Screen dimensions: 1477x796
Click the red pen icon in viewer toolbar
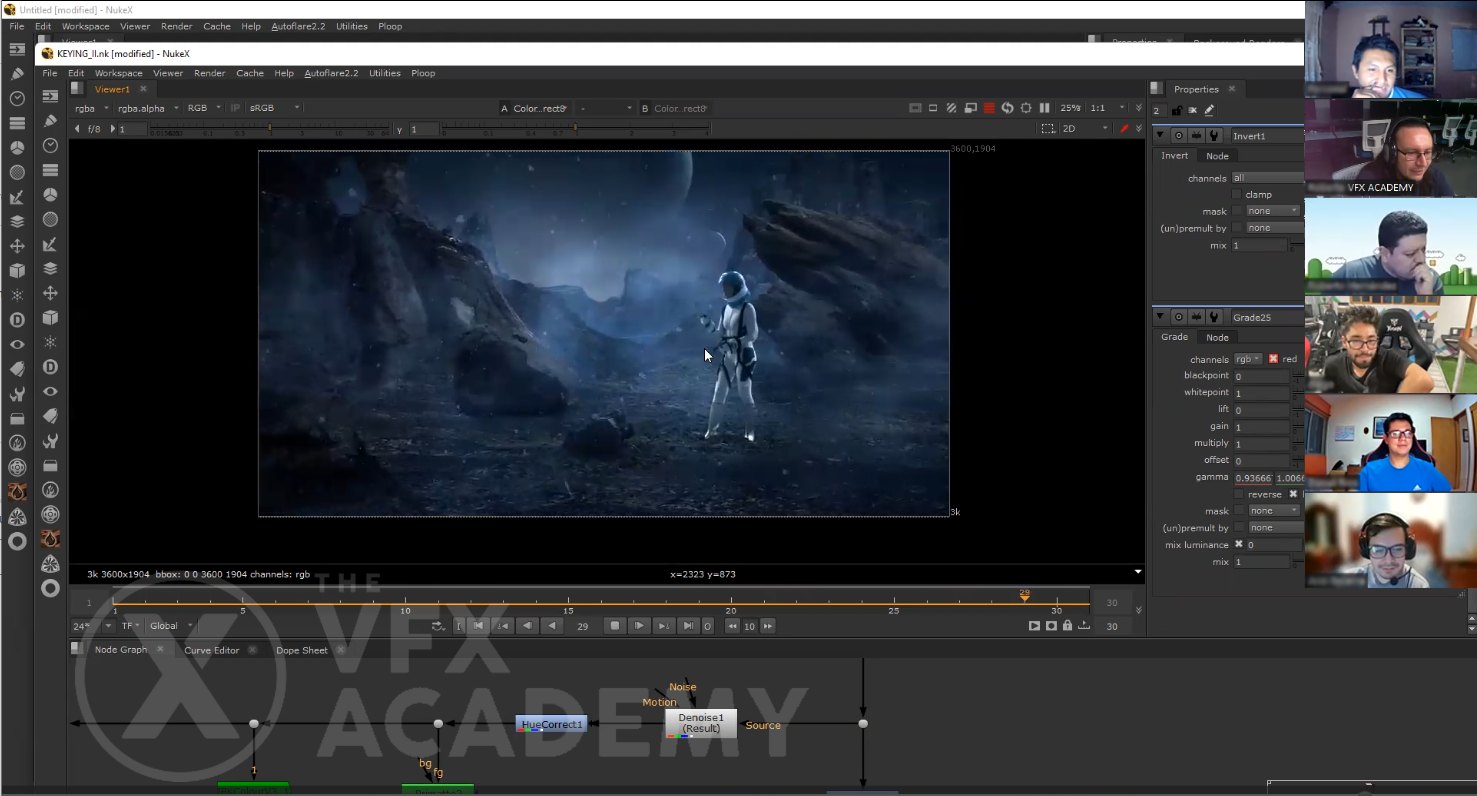[1124, 129]
